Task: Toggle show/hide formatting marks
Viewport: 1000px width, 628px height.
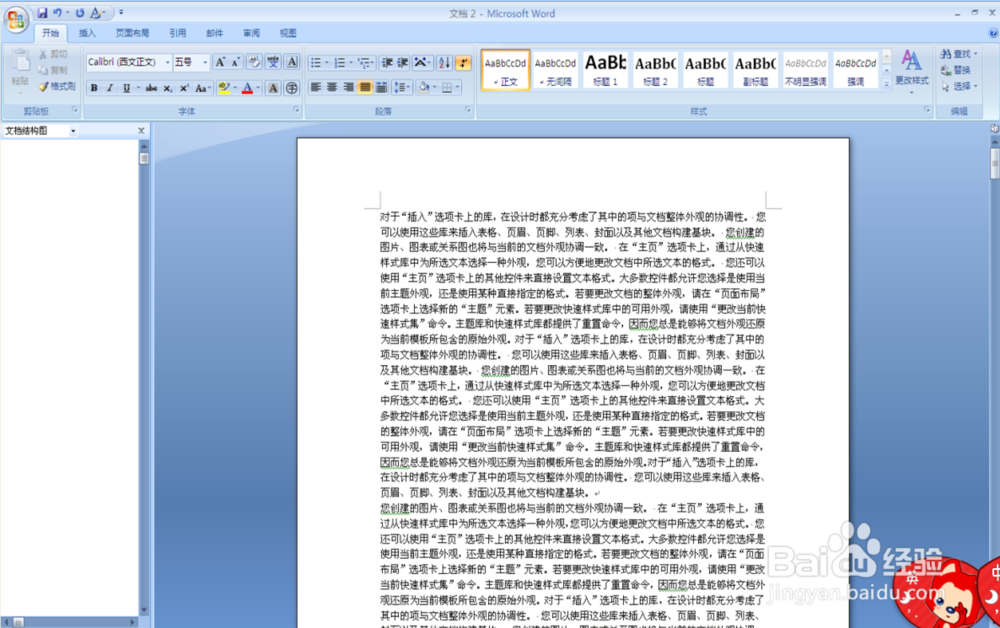Action: coord(463,62)
